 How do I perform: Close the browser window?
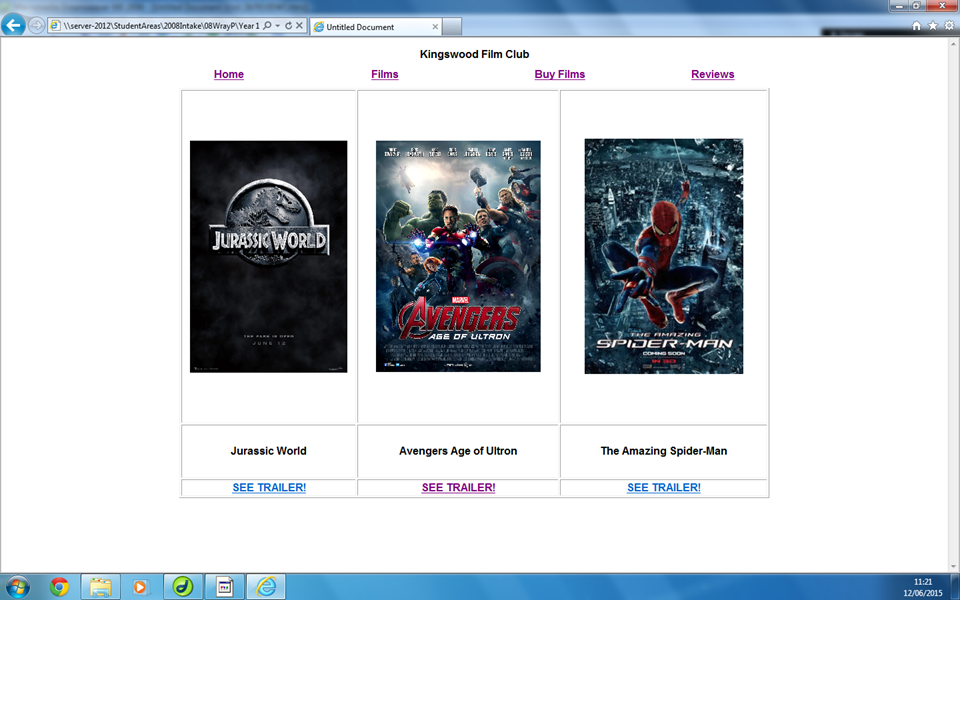(x=942, y=6)
